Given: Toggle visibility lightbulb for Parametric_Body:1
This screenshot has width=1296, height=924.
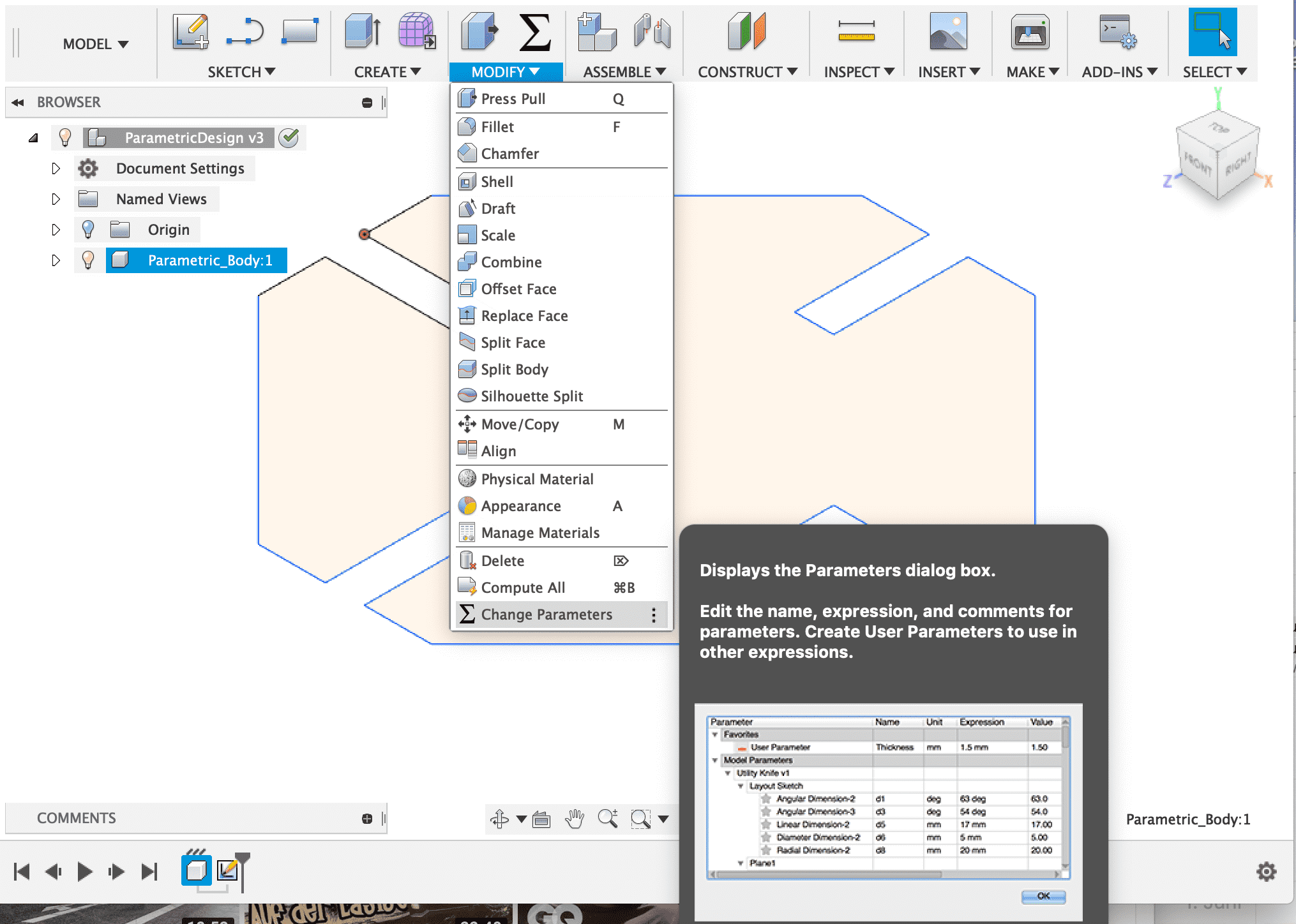Looking at the screenshot, I should pyautogui.click(x=88, y=260).
